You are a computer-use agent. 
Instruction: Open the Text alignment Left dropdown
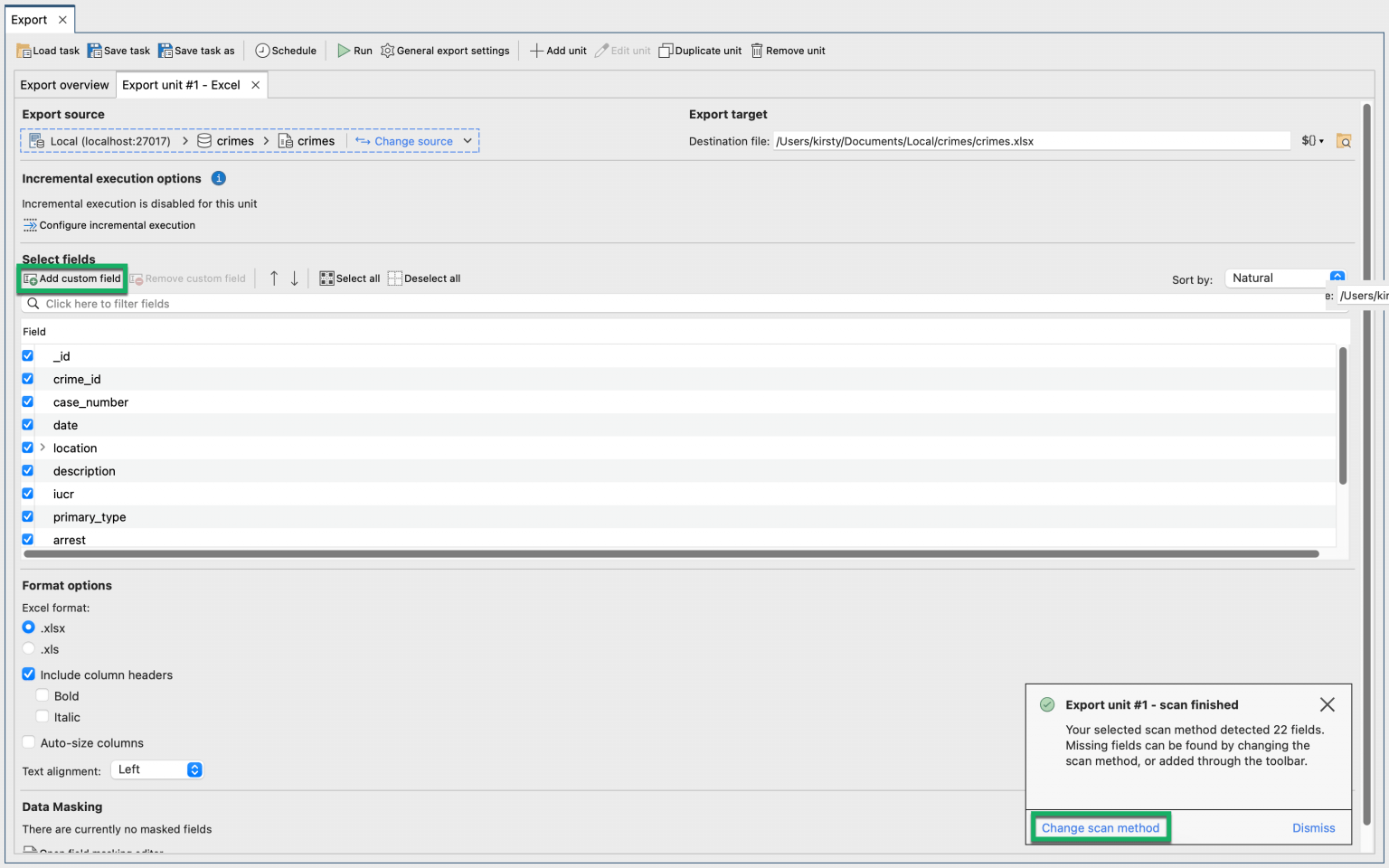(x=157, y=769)
